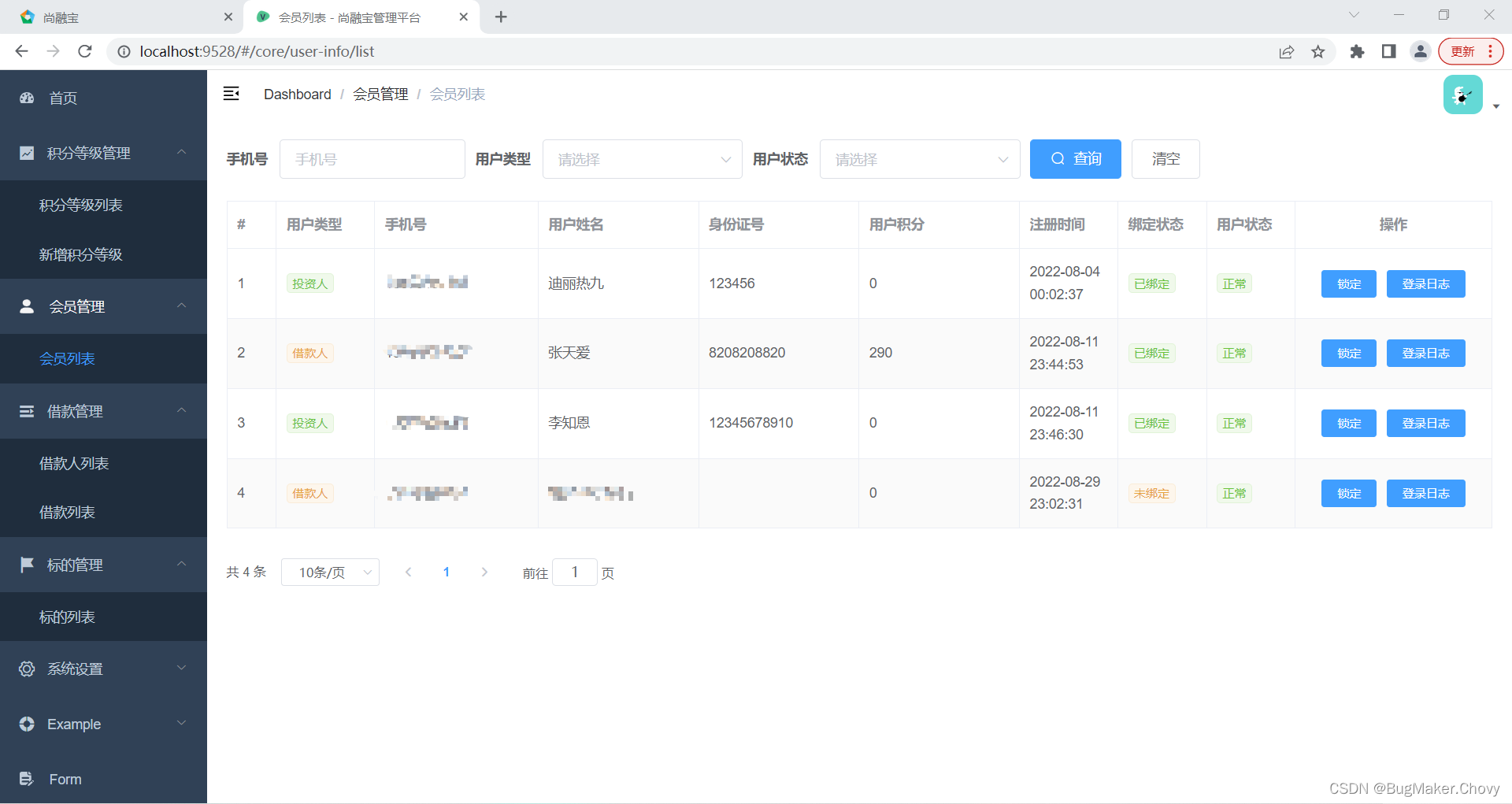
Task: Collapse the sidebar using the hamburger icon
Action: point(232,93)
